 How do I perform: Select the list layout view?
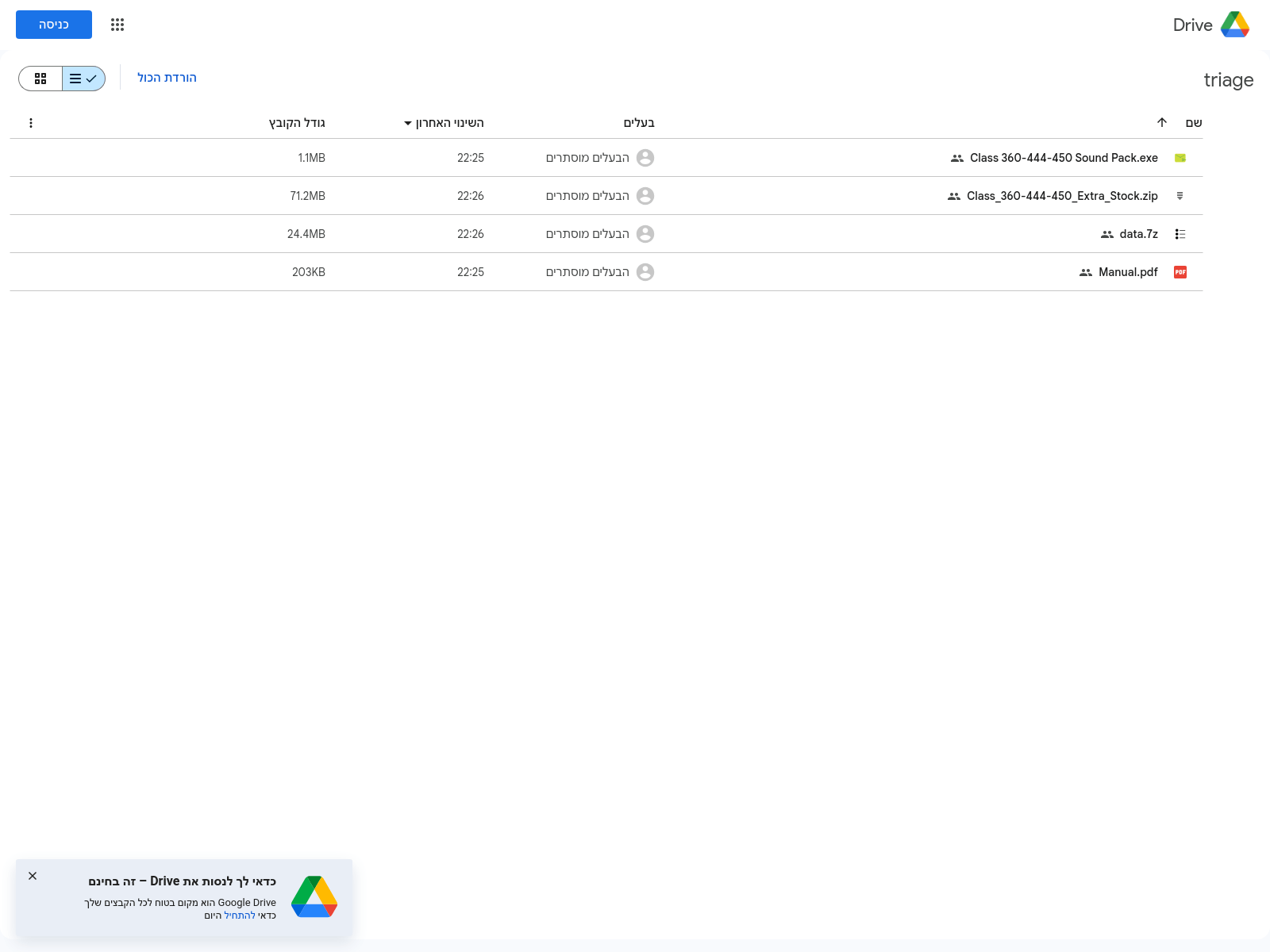tap(83, 79)
